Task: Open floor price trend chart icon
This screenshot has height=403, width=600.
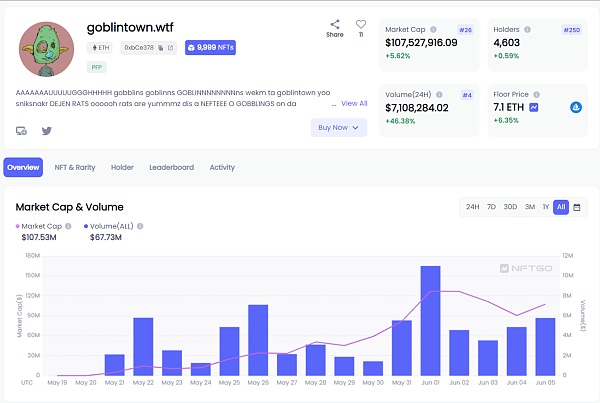Action: click(534, 108)
